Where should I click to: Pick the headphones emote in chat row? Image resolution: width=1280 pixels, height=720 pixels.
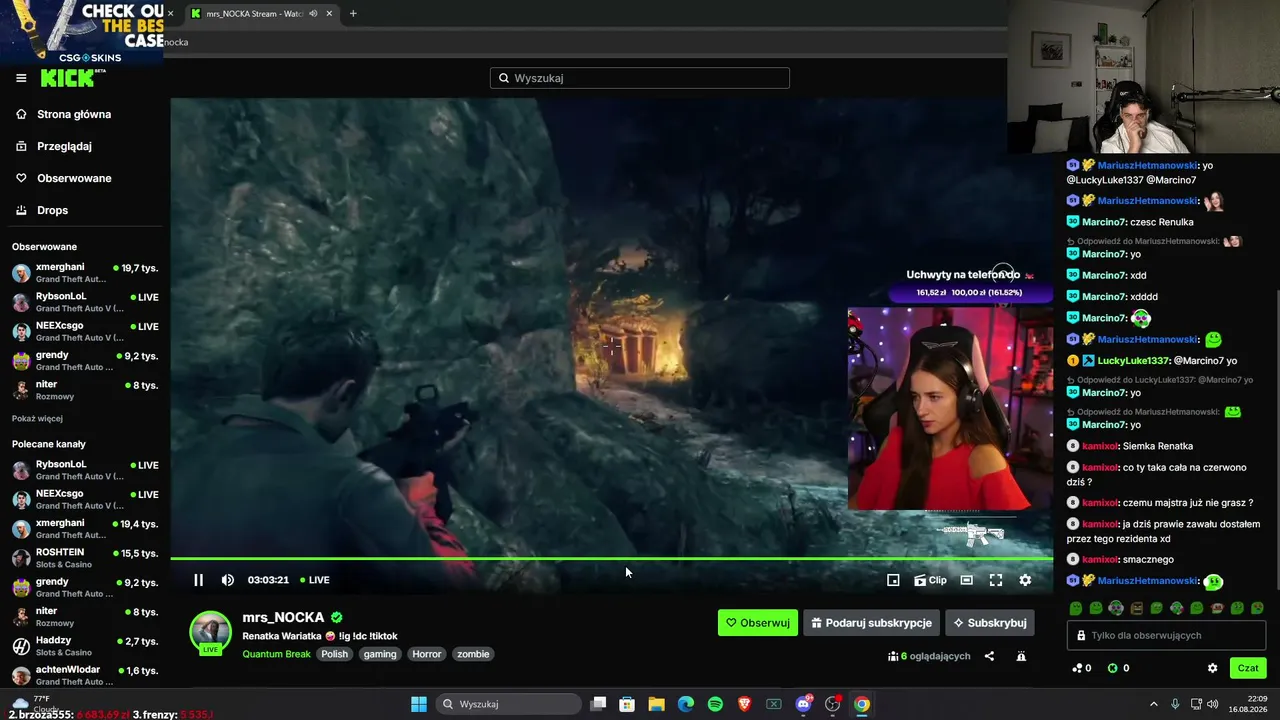click(1116, 608)
